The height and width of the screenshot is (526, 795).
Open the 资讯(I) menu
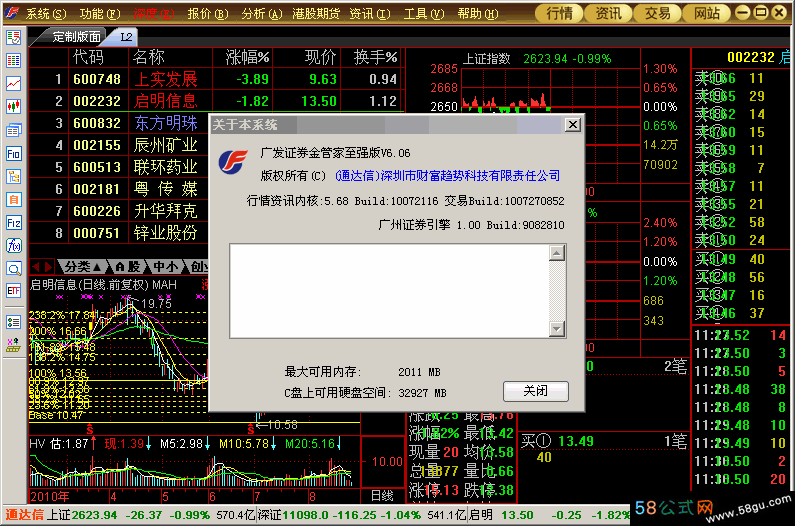pyautogui.click(x=370, y=14)
